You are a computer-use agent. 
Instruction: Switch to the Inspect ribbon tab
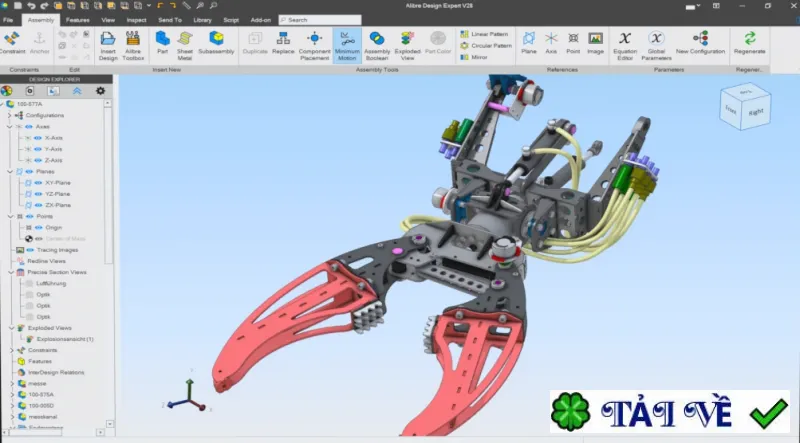click(x=136, y=20)
